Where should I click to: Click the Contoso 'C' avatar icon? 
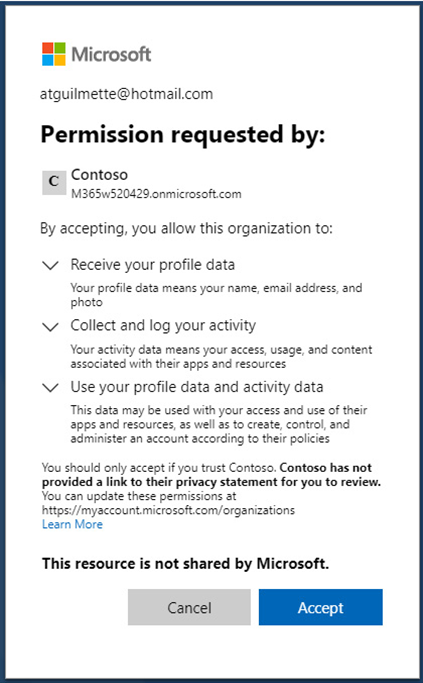(54, 182)
